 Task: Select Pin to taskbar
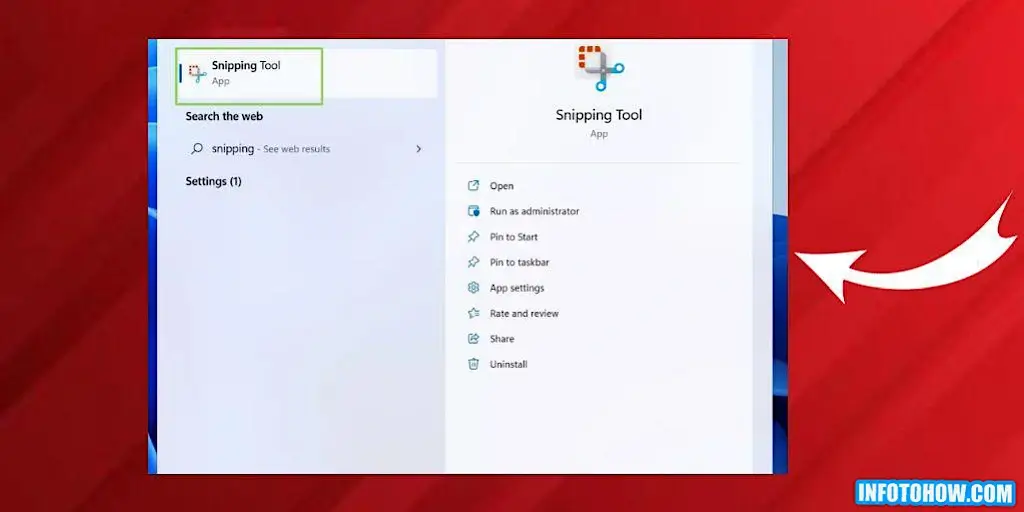pos(519,263)
